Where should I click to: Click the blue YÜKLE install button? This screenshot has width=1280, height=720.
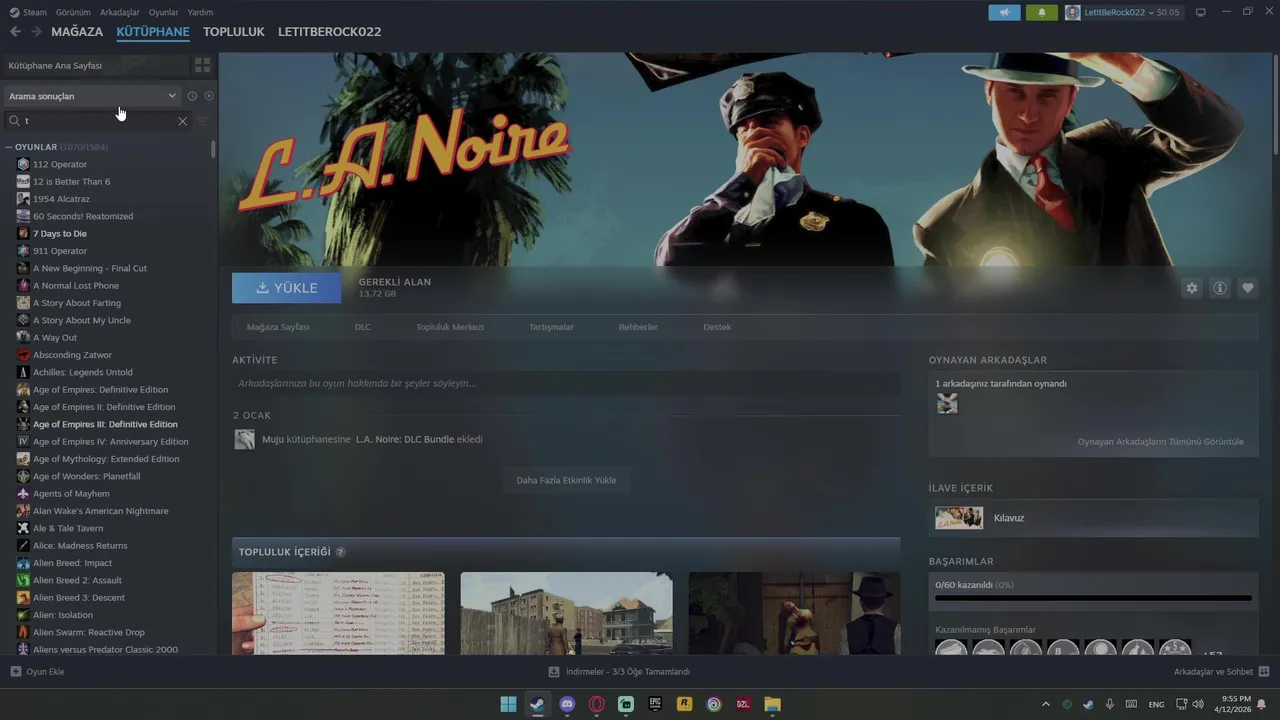point(286,288)
